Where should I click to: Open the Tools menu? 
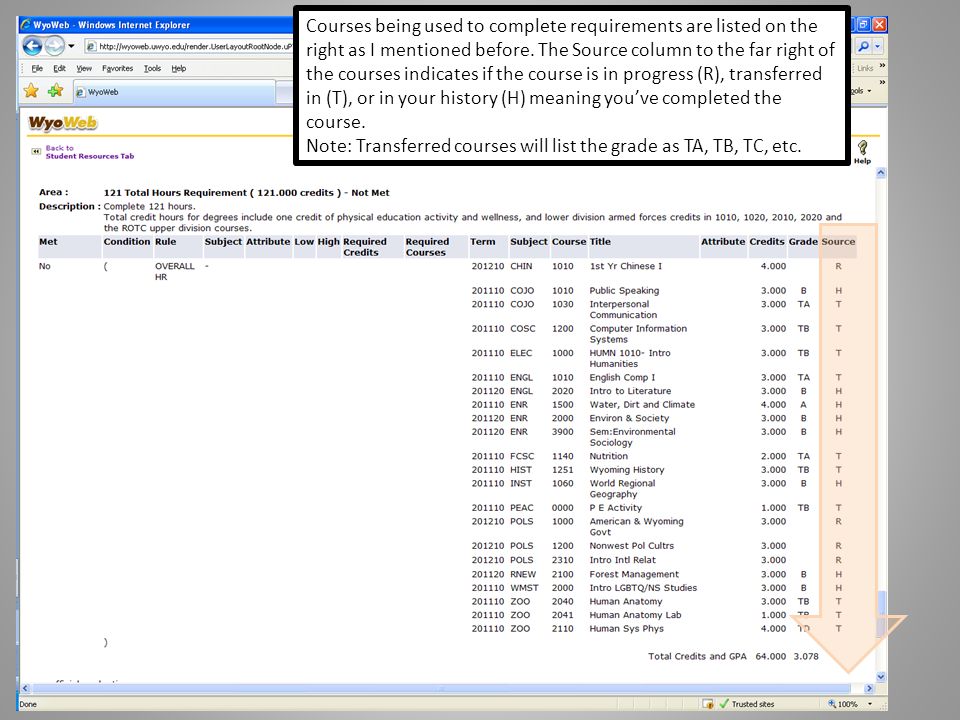pos(152,69)
